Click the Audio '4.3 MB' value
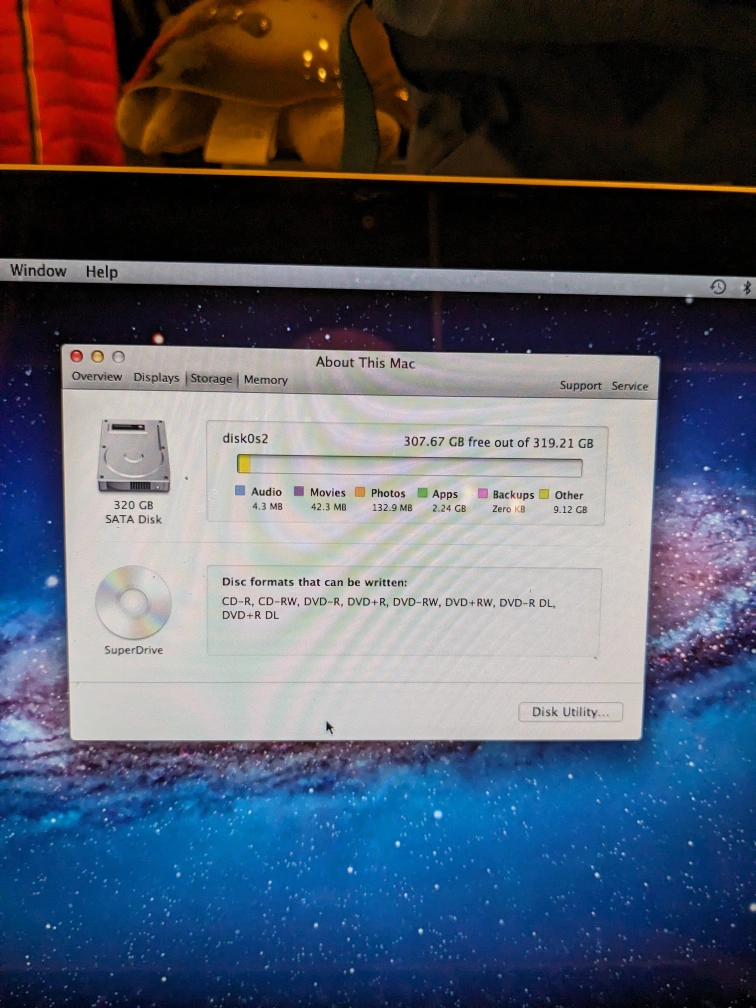 click(x=267, y=507)
